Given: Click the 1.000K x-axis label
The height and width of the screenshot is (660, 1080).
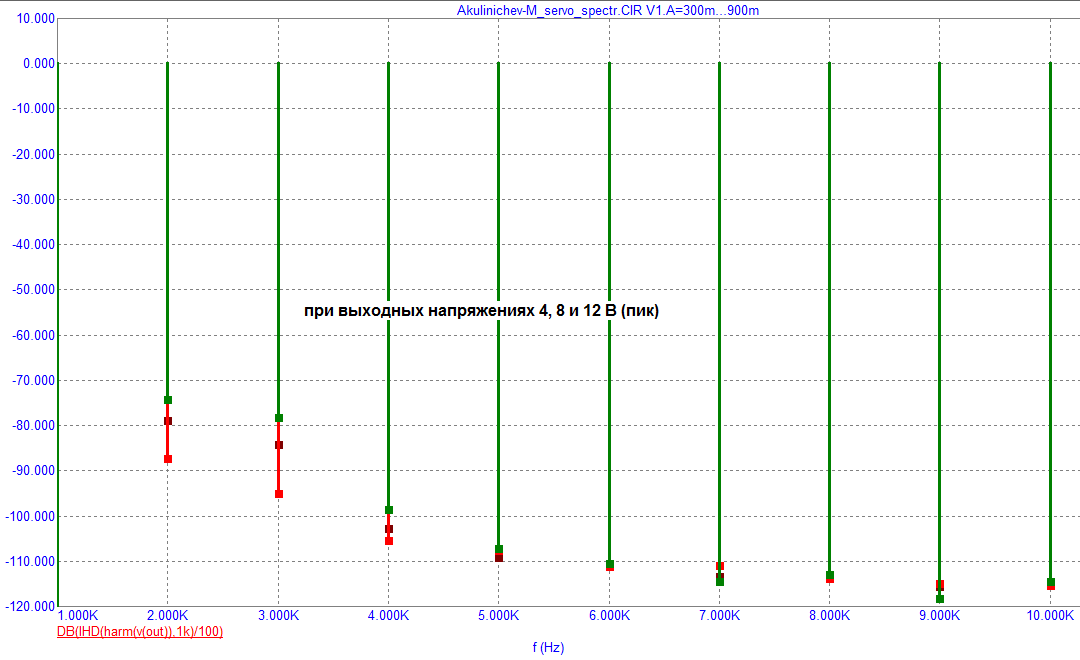Looking at the screenshot, I should [x=78, y=615].
